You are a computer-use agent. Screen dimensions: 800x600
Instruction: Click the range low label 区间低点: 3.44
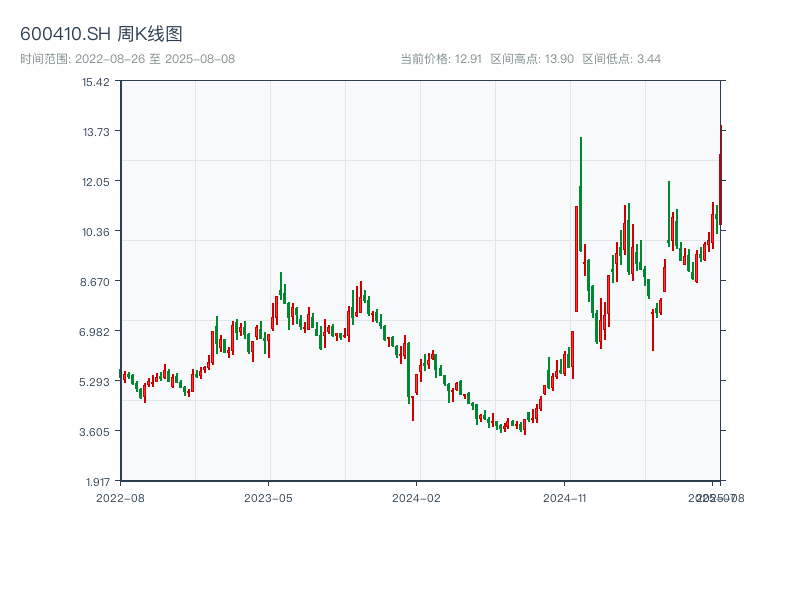pyautogui.click(x=621, y=59)
